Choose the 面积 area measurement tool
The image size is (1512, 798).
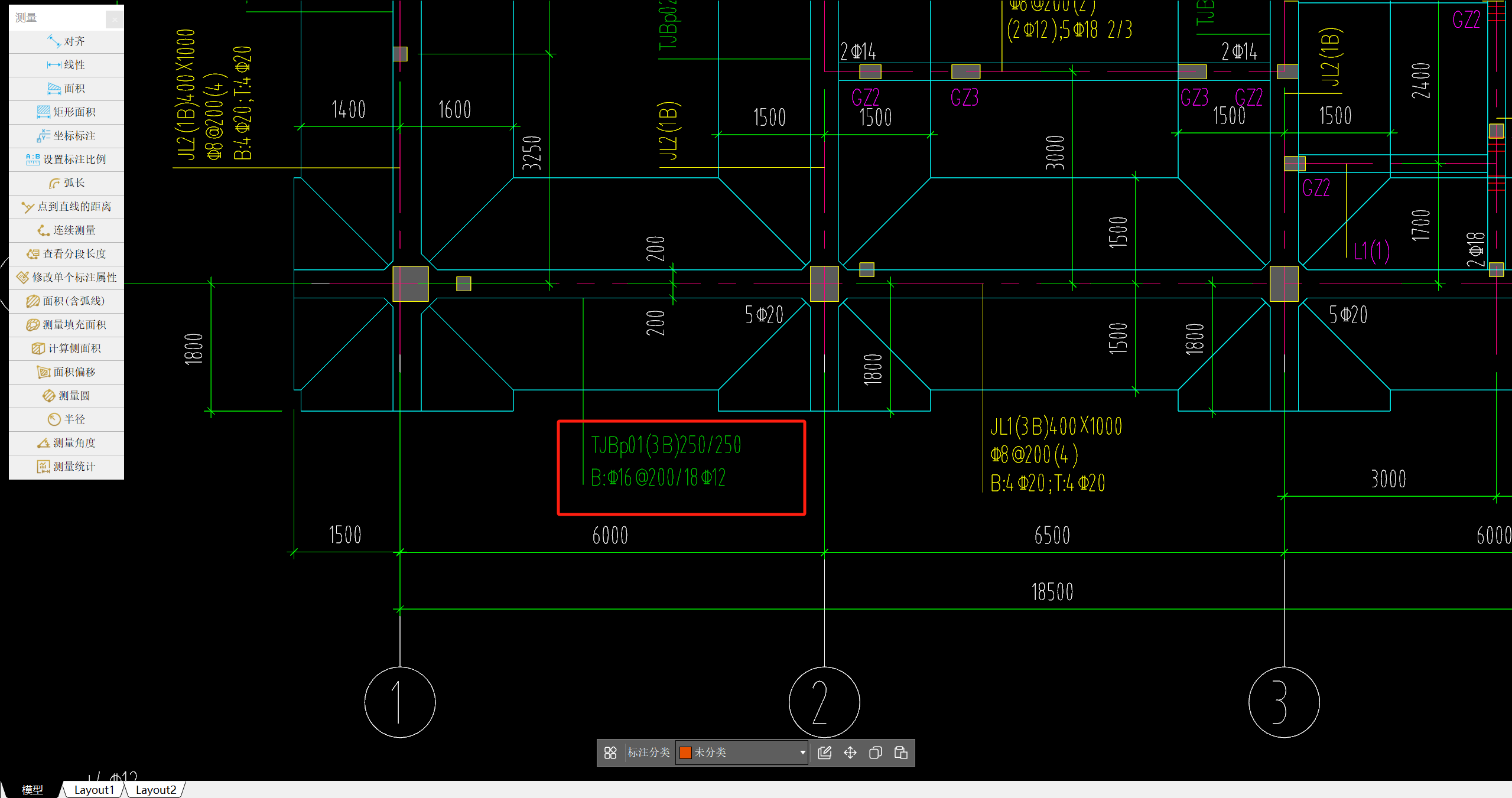coord(66,89)
